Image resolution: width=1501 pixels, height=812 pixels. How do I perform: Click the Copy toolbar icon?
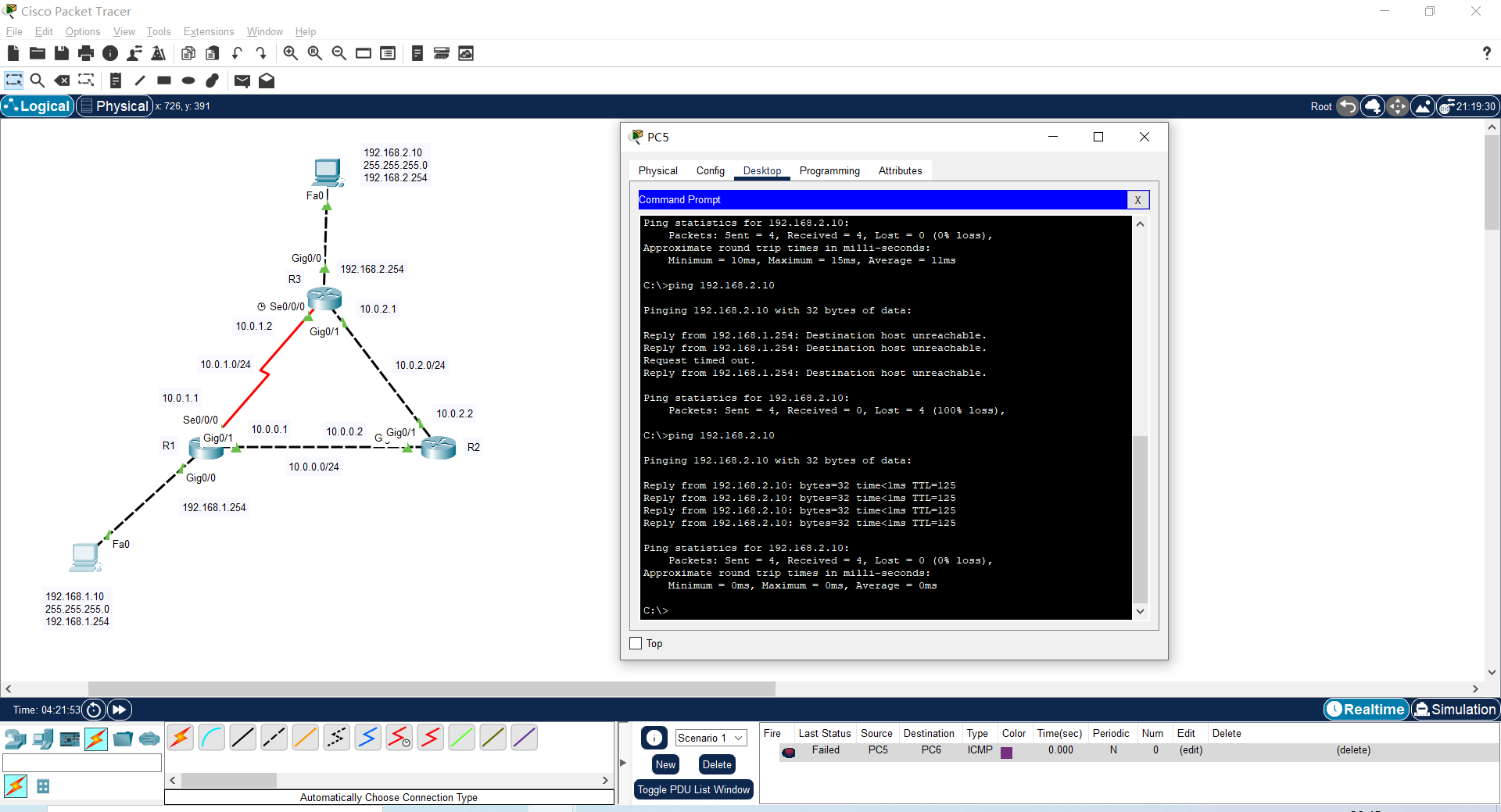[188, 53]
